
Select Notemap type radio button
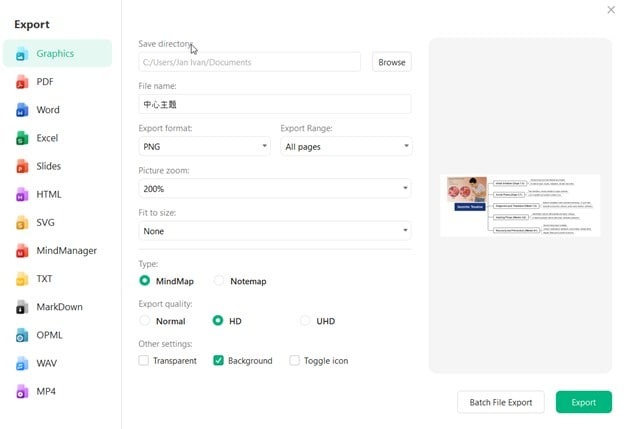point(219,281)
